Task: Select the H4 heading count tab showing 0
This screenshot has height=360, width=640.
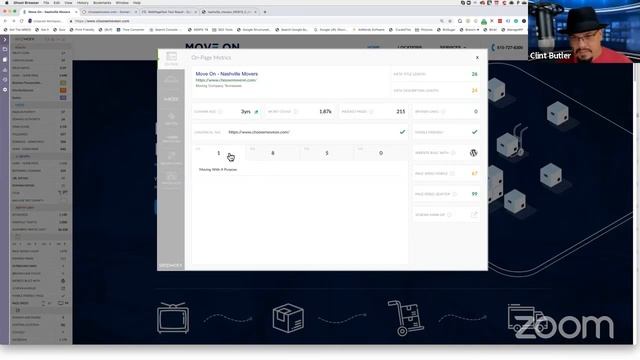Action: click(381, 153)
